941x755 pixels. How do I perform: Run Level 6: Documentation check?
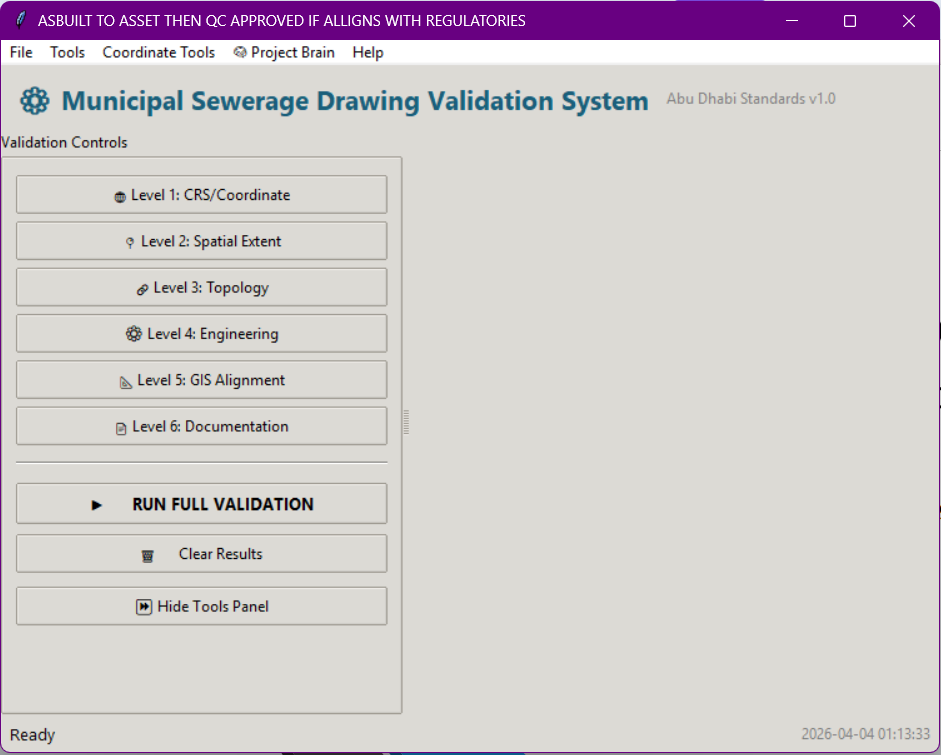pos(202,426)
